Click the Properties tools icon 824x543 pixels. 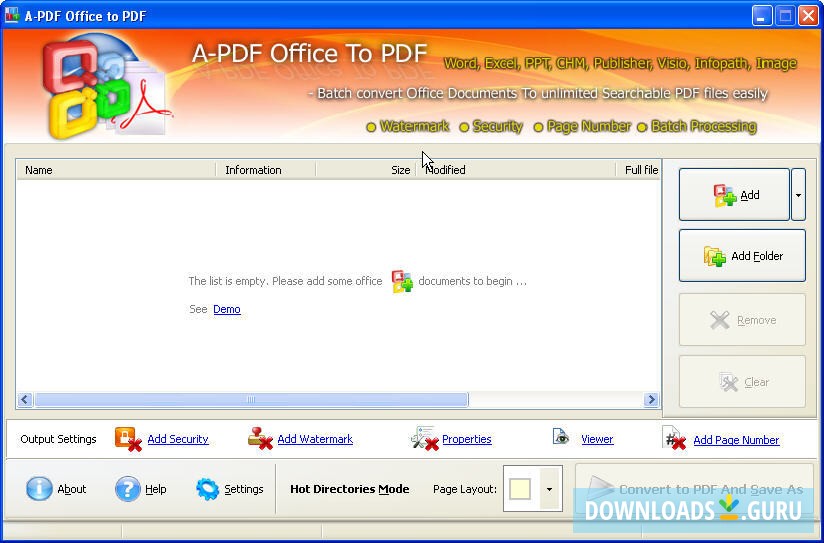point(425,438)
